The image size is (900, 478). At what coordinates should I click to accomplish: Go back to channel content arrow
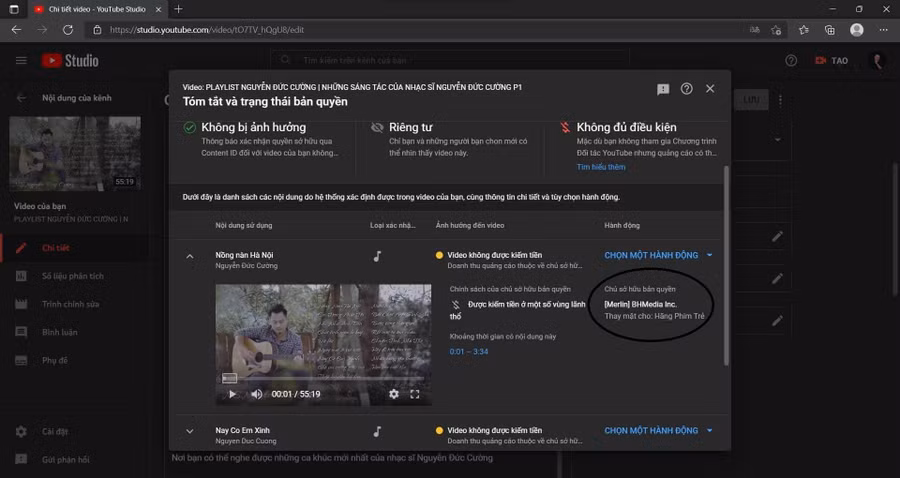coord(21,98)
